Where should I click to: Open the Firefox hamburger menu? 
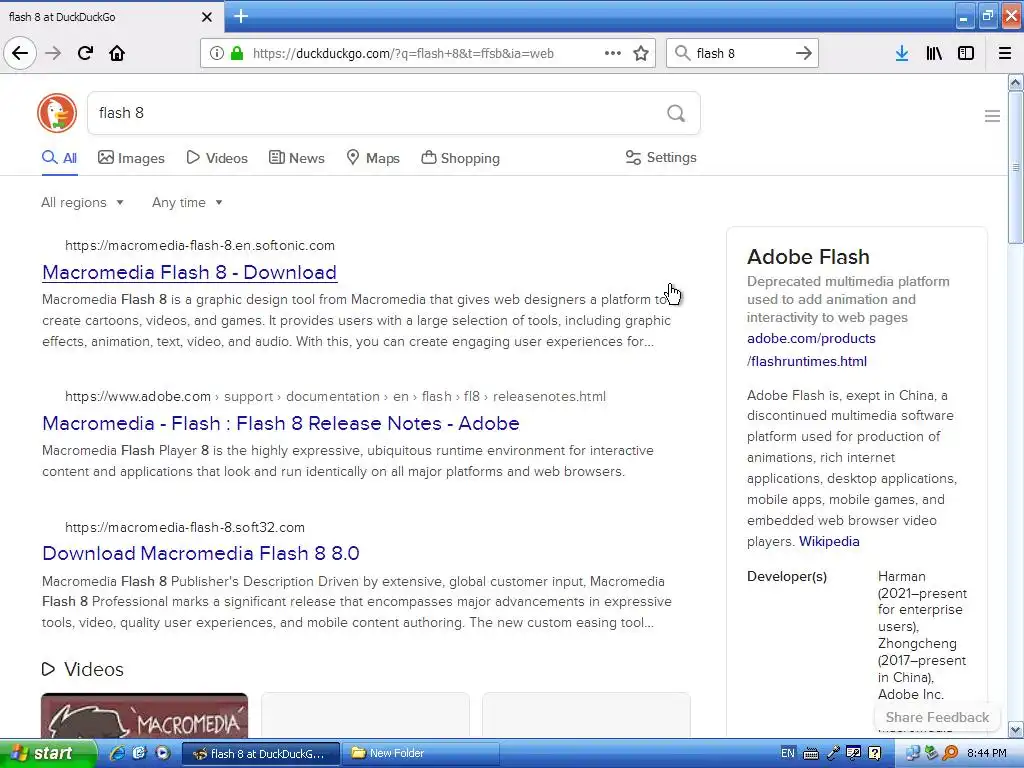pyautogui.click(x=1005, y=53)
